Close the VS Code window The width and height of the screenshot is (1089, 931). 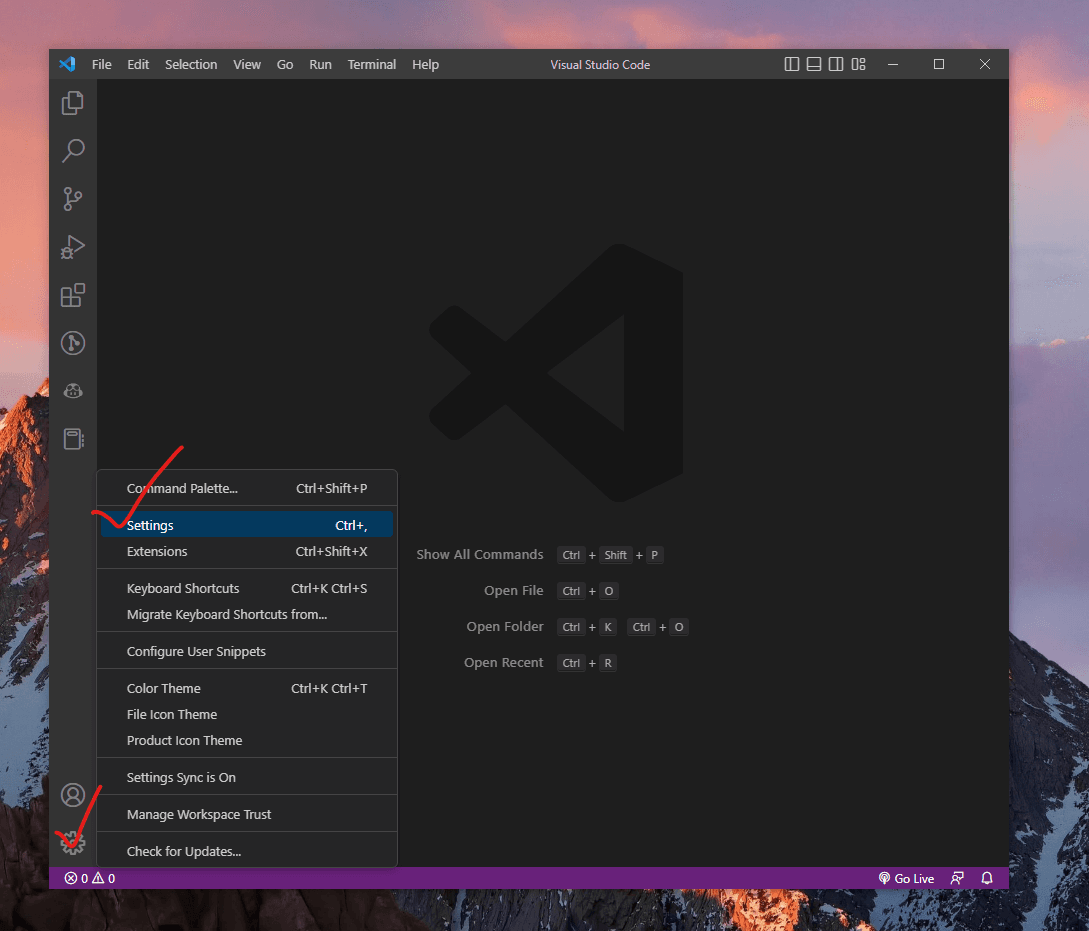[985, 65]
